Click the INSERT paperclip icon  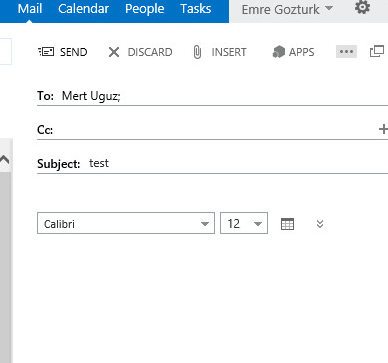click(197, 52)
